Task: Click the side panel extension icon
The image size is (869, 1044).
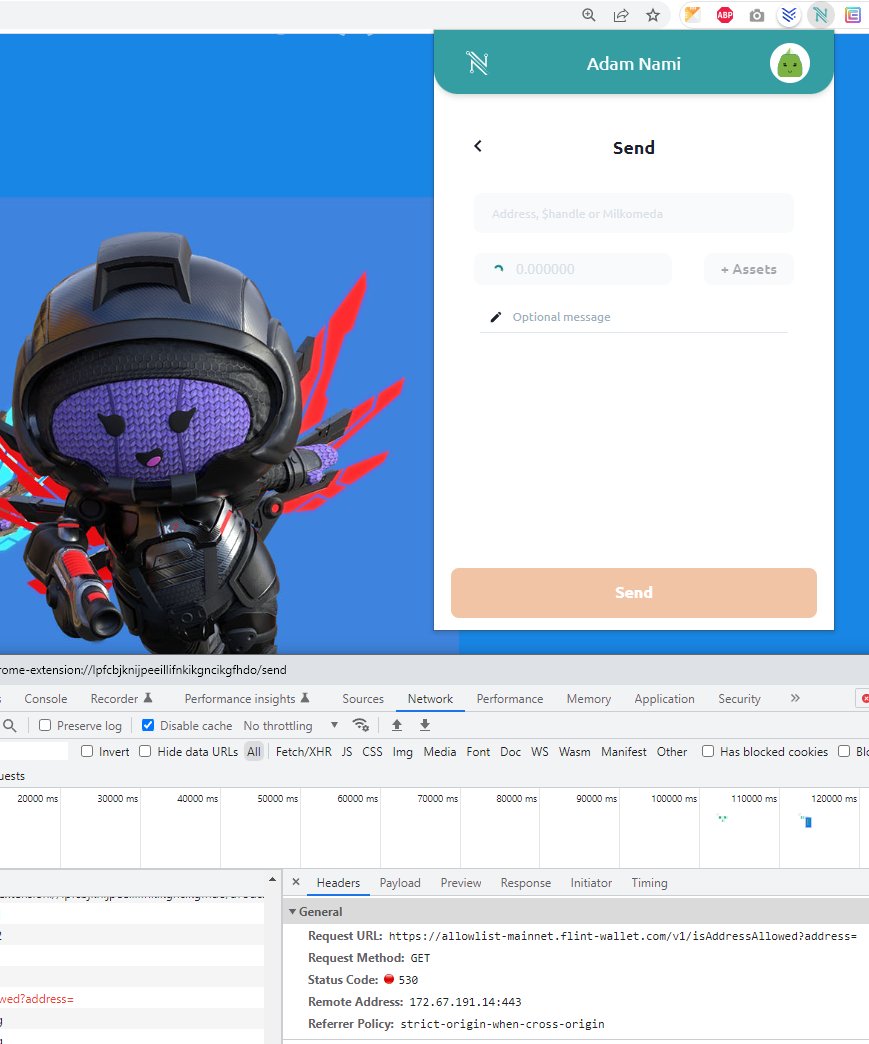Action: [852, 15]
